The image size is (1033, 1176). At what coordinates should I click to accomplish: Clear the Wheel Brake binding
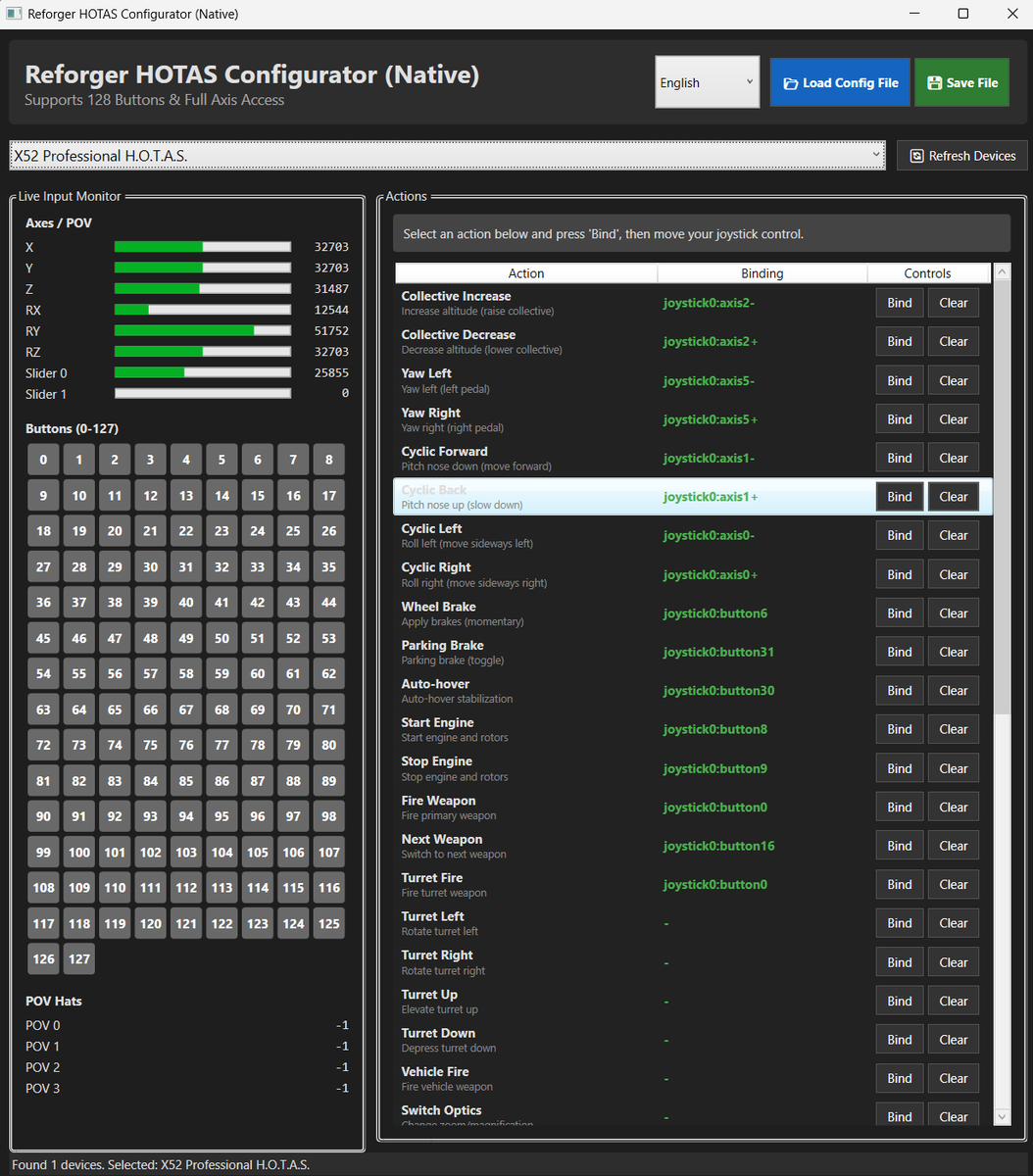(x=954, y=613)
